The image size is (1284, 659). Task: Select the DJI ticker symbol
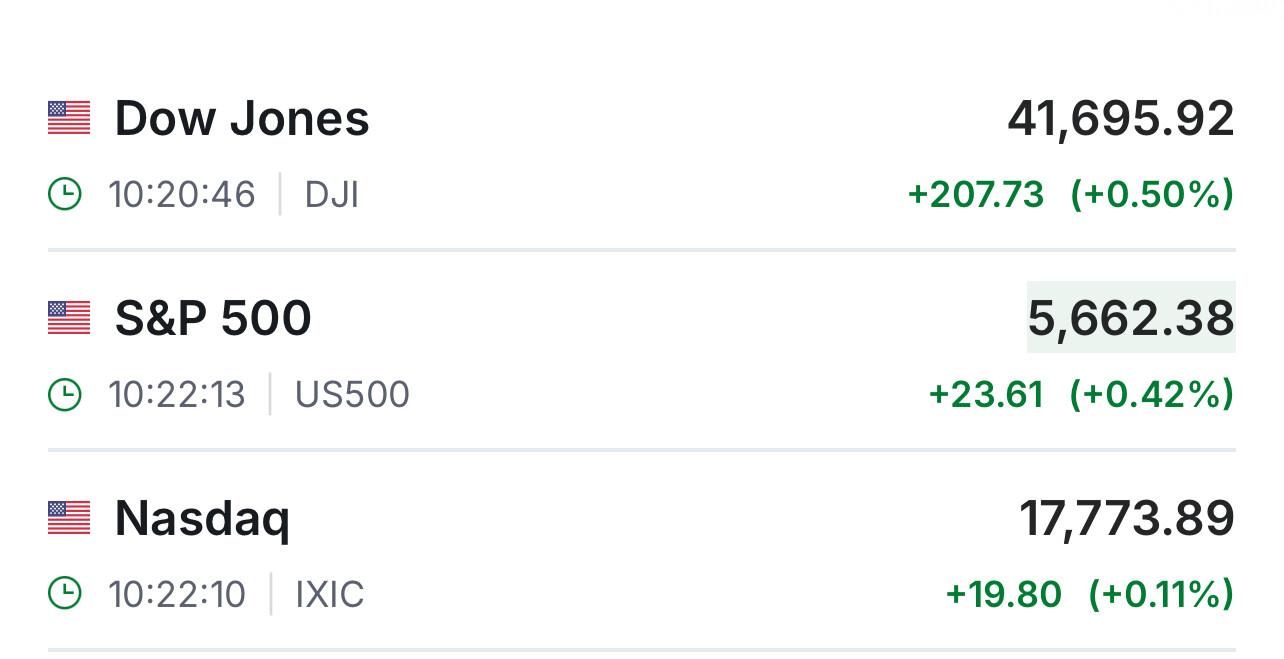pyautogui.click(x=331, y=194)
